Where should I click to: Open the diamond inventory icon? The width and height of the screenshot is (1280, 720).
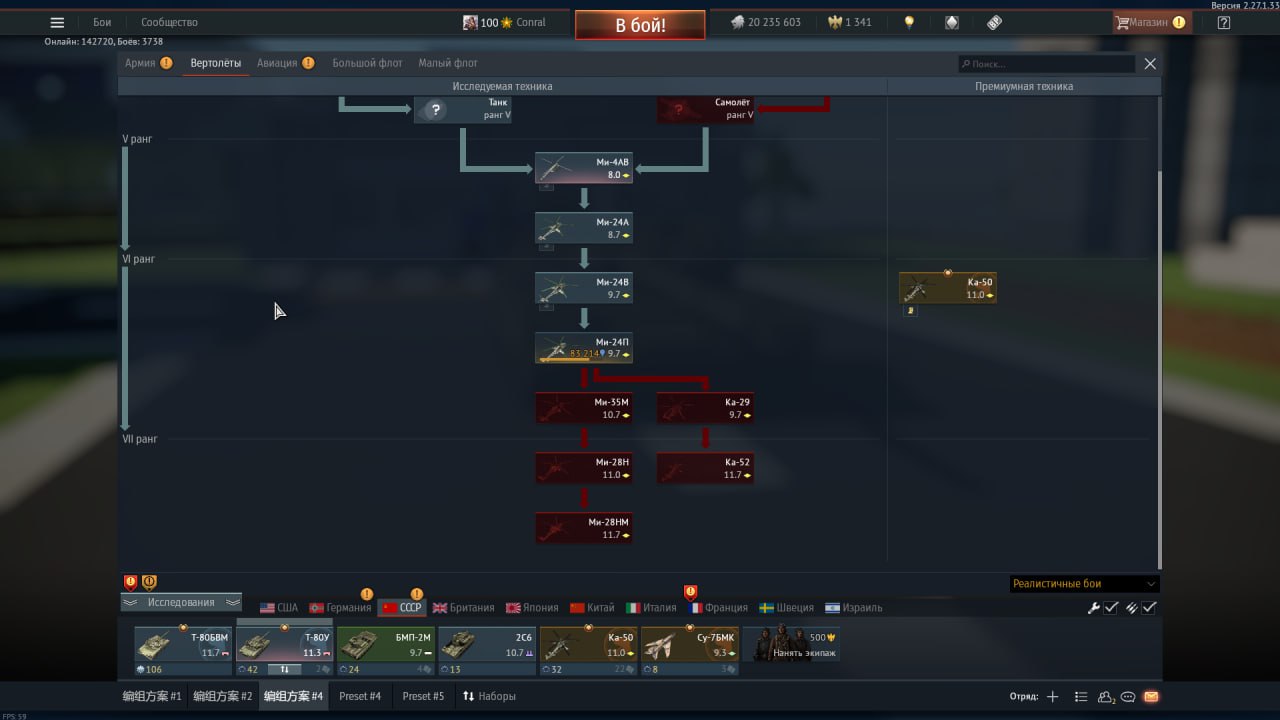952,22
